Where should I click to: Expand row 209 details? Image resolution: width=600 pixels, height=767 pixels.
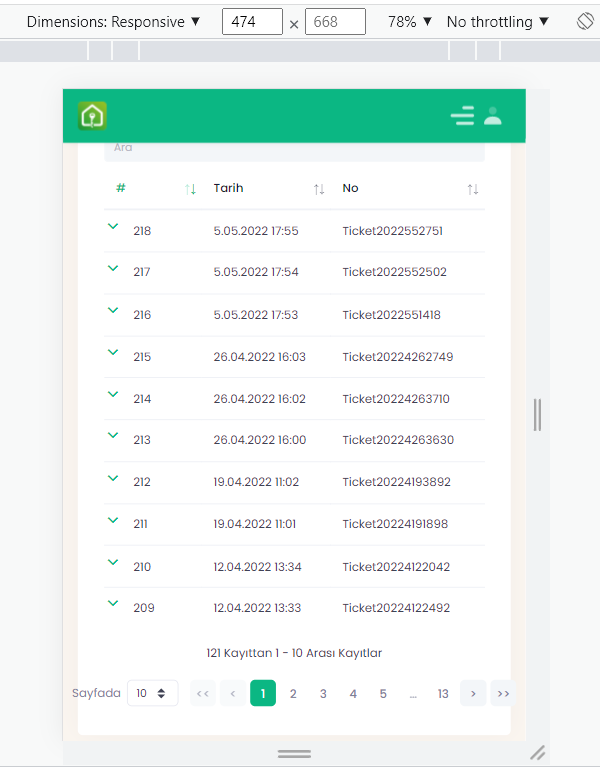[113, 603]
